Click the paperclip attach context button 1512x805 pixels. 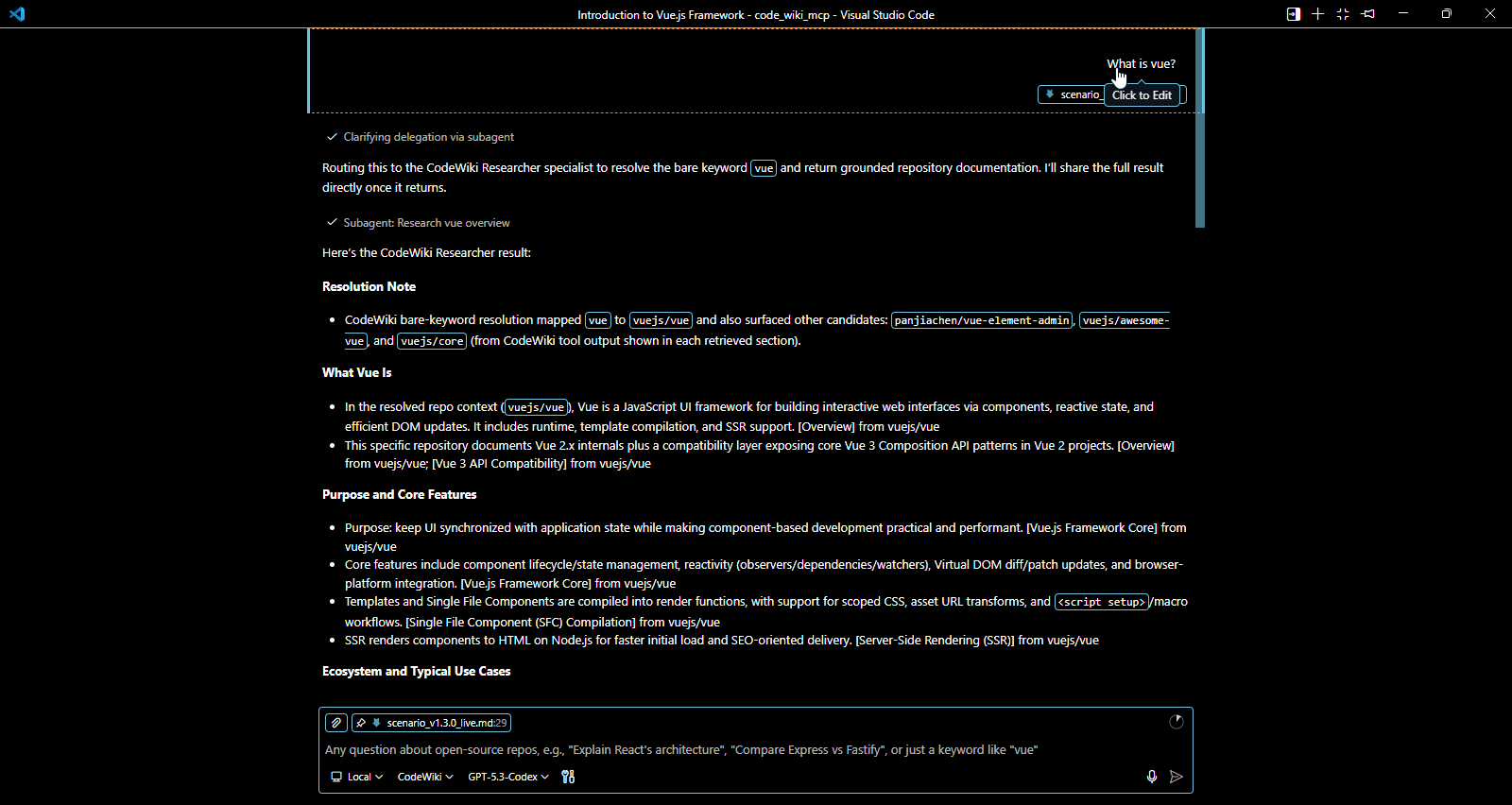pyautogui.click(x=336, y=723)
